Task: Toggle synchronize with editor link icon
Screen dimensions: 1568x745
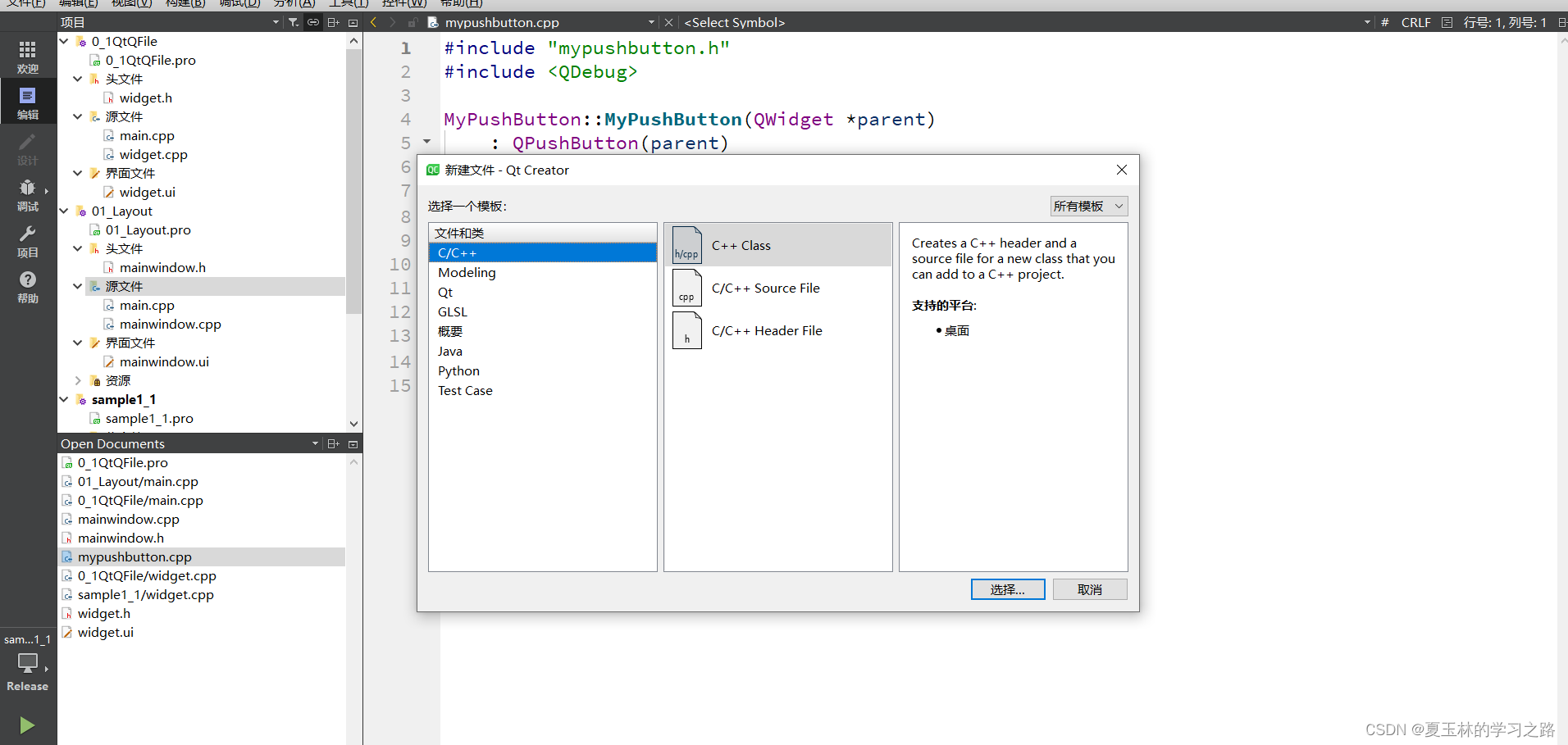Action: coord(313,22)
